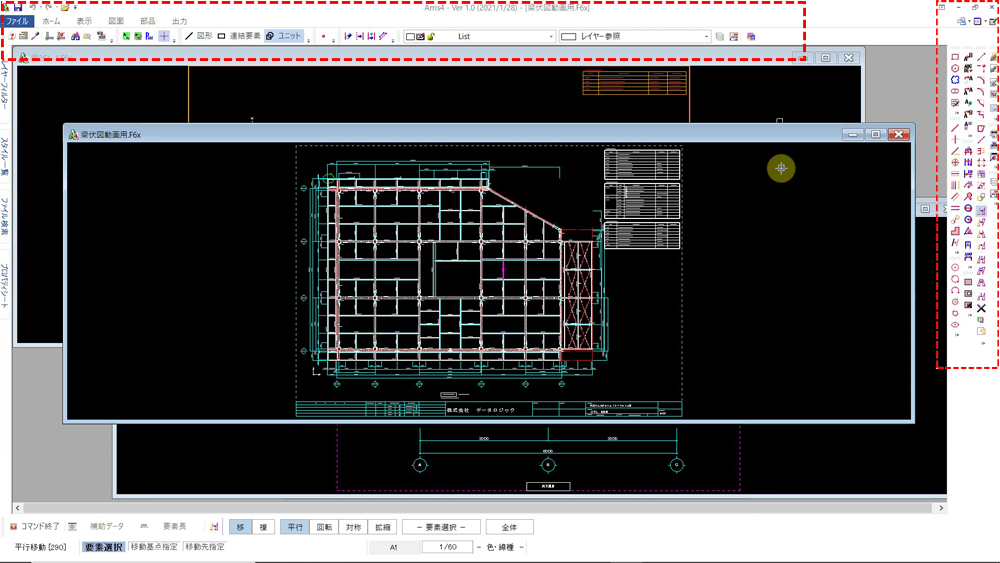Click the レイヤー参照 color swatch box
This screenshot has height=563, width=1000.
pos(568,37)
